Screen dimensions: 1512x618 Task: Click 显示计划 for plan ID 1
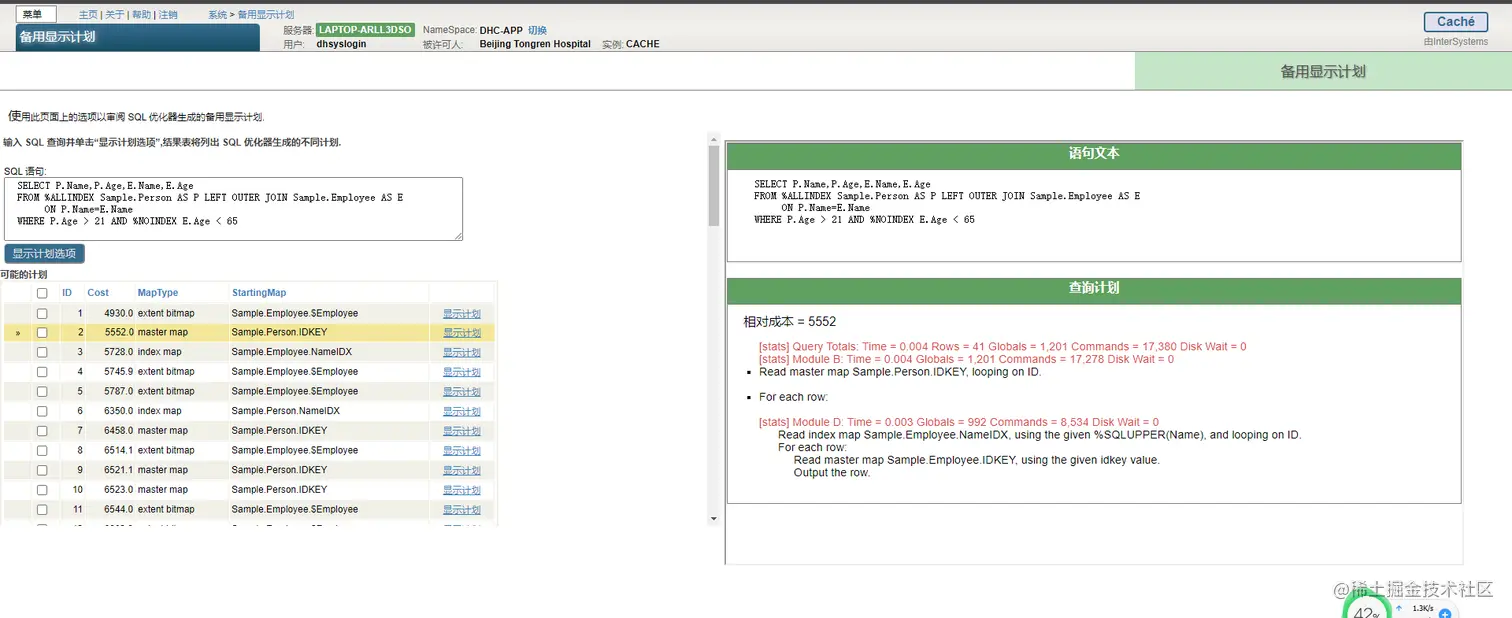[x=462, y=313]
